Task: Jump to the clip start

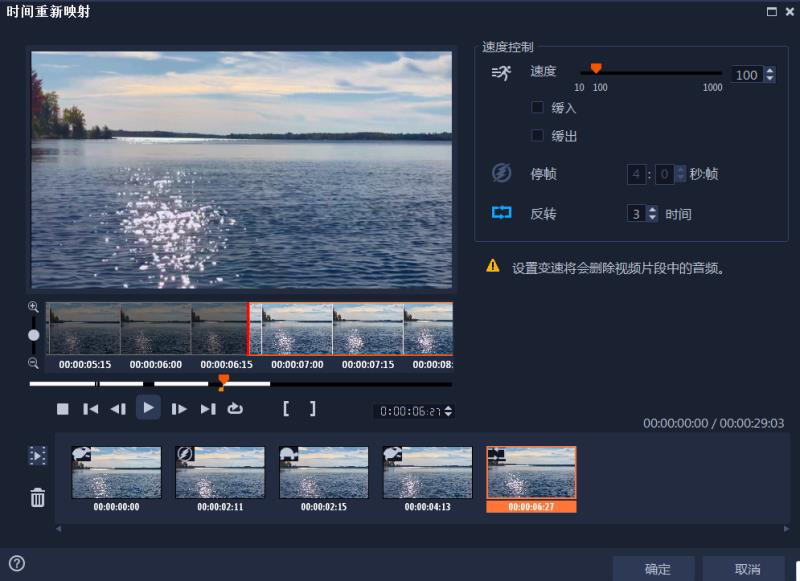Action: tap(91, 409)
